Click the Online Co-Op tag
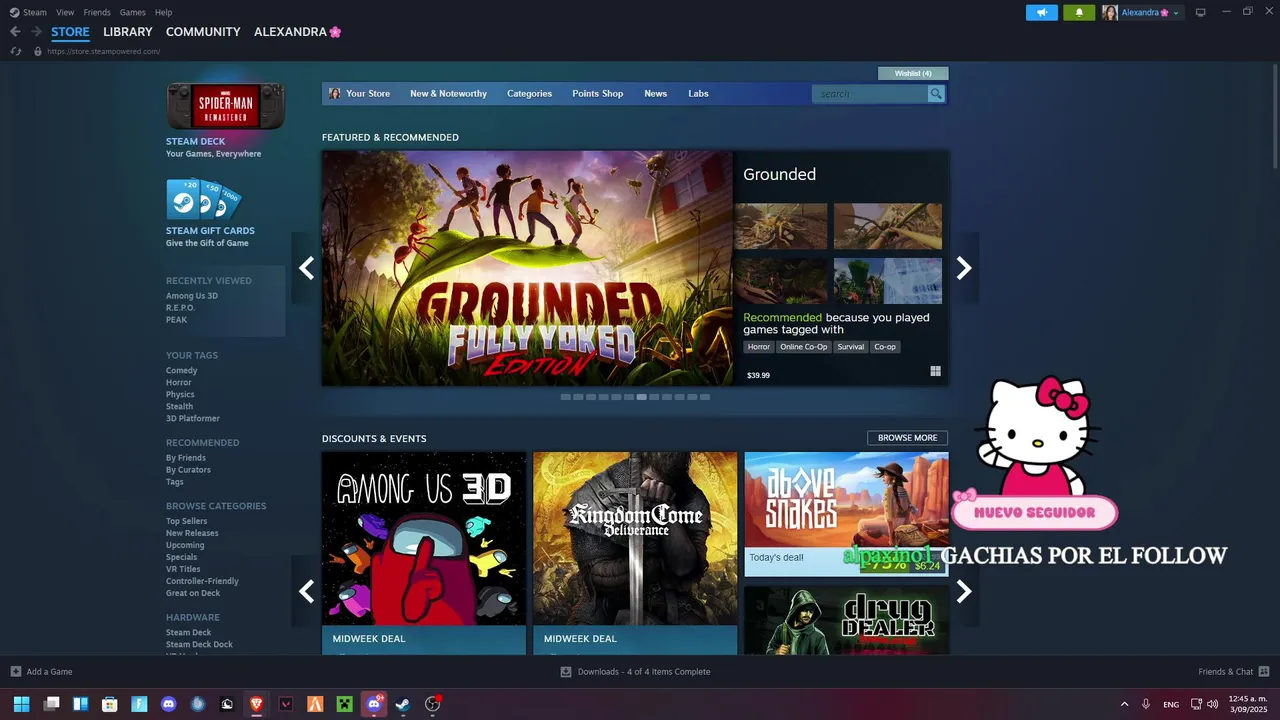1280x720 pixels. pyautogui.click(x=804, y=347)
